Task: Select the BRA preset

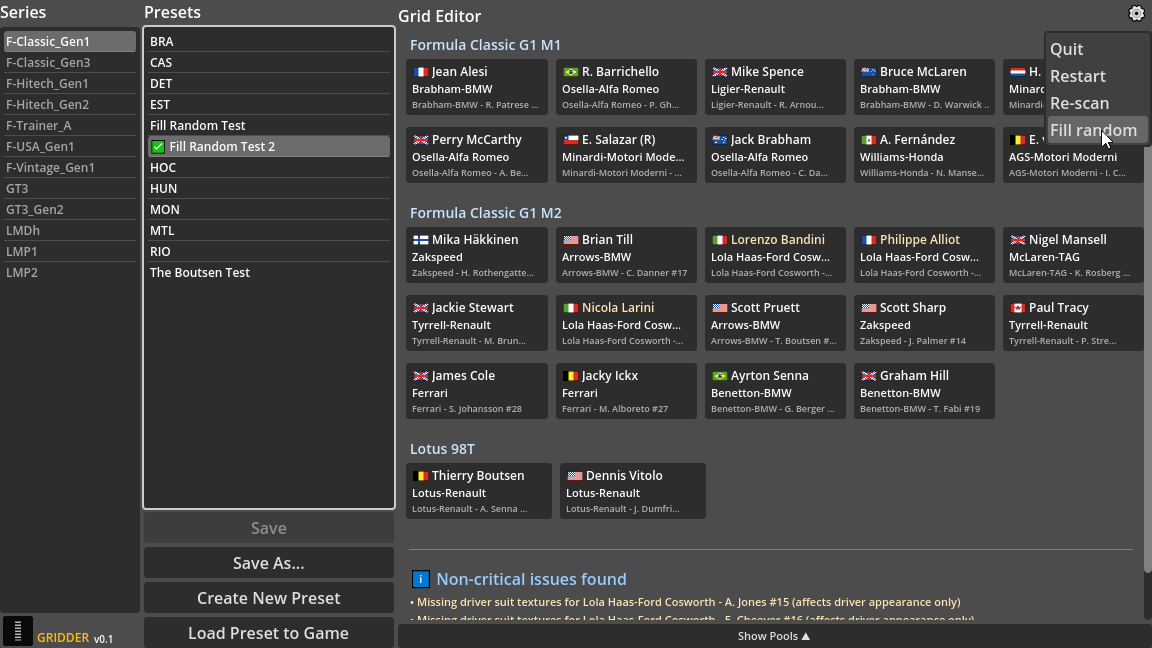Action: 269,42
